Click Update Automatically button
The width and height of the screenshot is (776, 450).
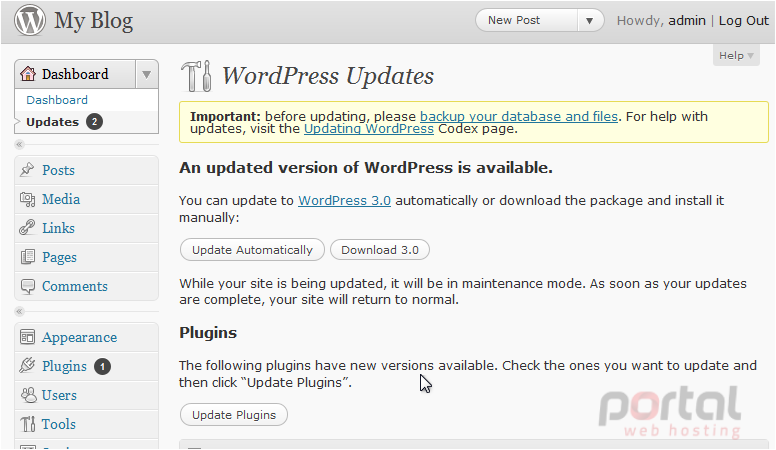(x=252, y=250)
